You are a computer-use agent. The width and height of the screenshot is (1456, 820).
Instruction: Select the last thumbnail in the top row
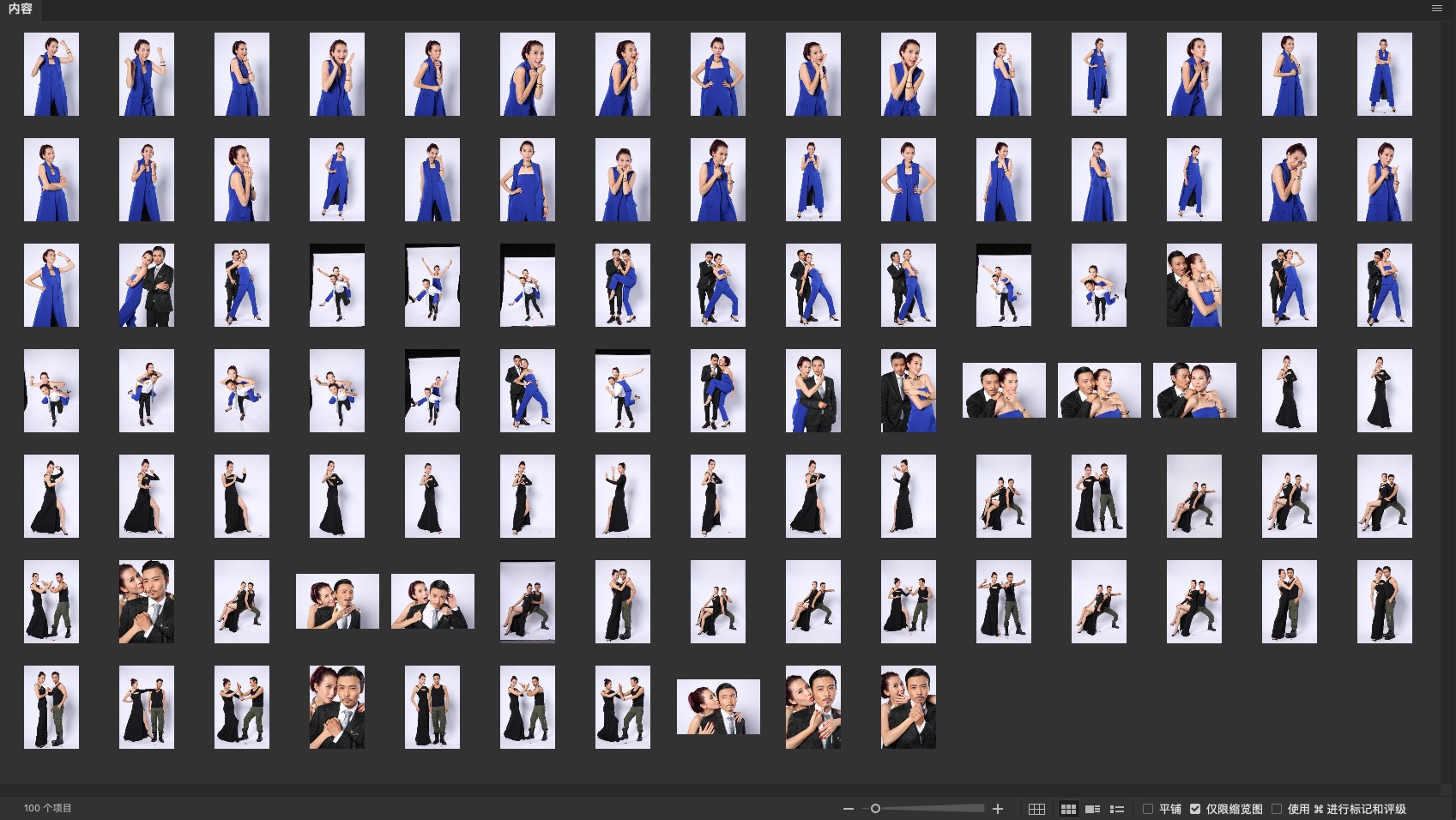click(x=1384, y=75)
